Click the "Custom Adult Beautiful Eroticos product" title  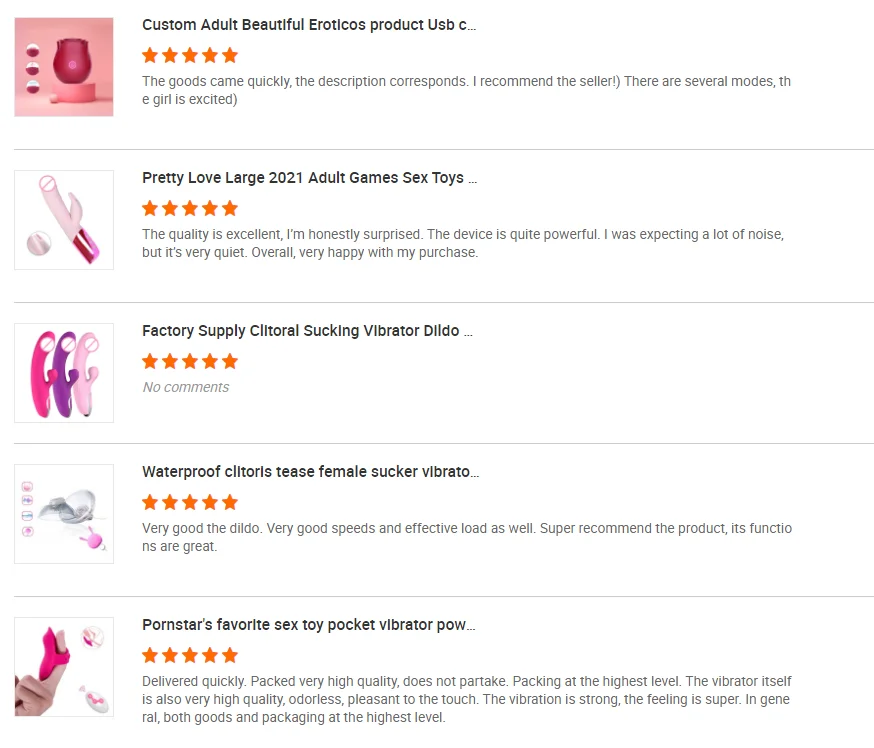(309, 25)
